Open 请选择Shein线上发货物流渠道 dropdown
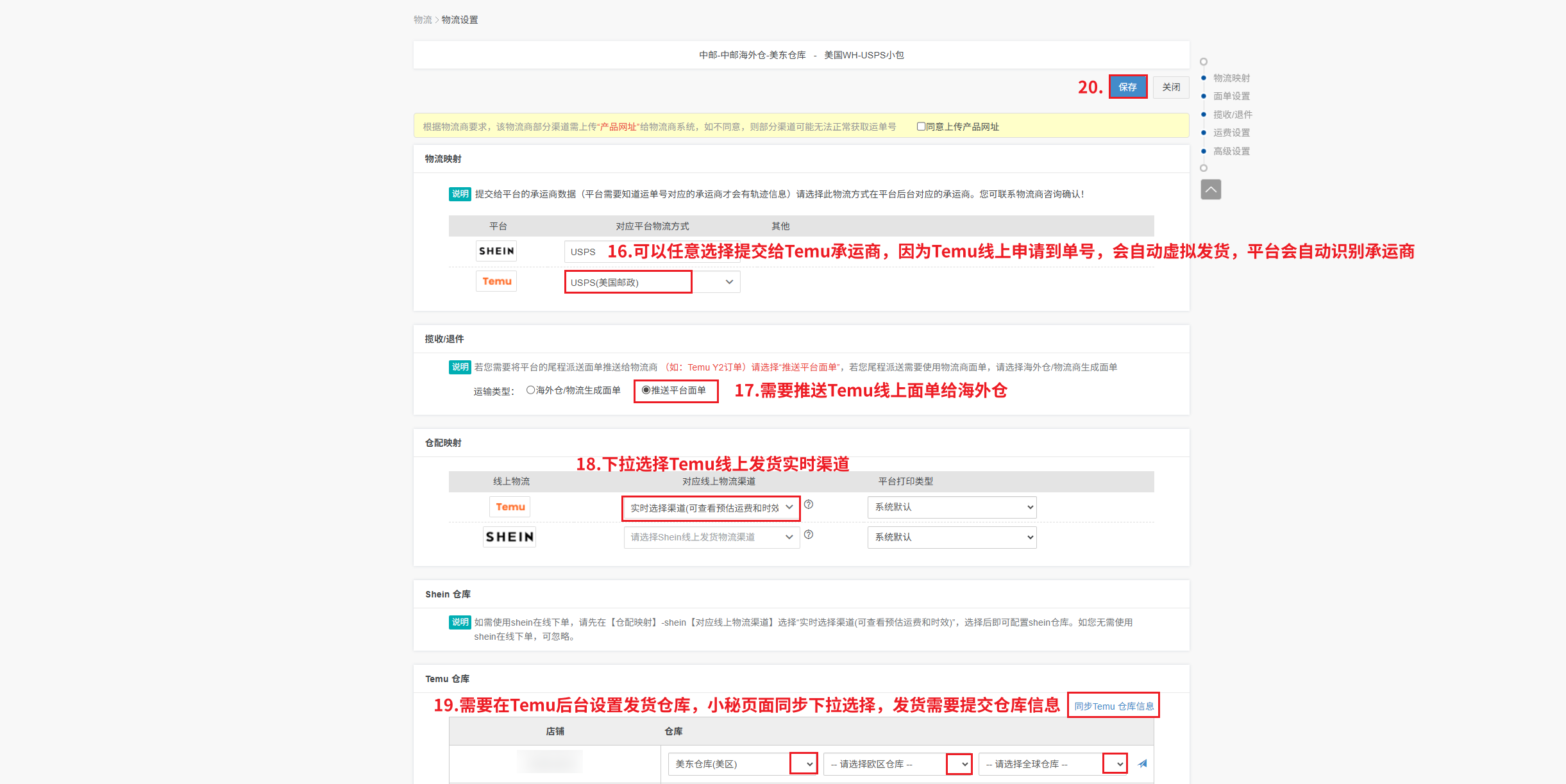 tap(711, 537)
